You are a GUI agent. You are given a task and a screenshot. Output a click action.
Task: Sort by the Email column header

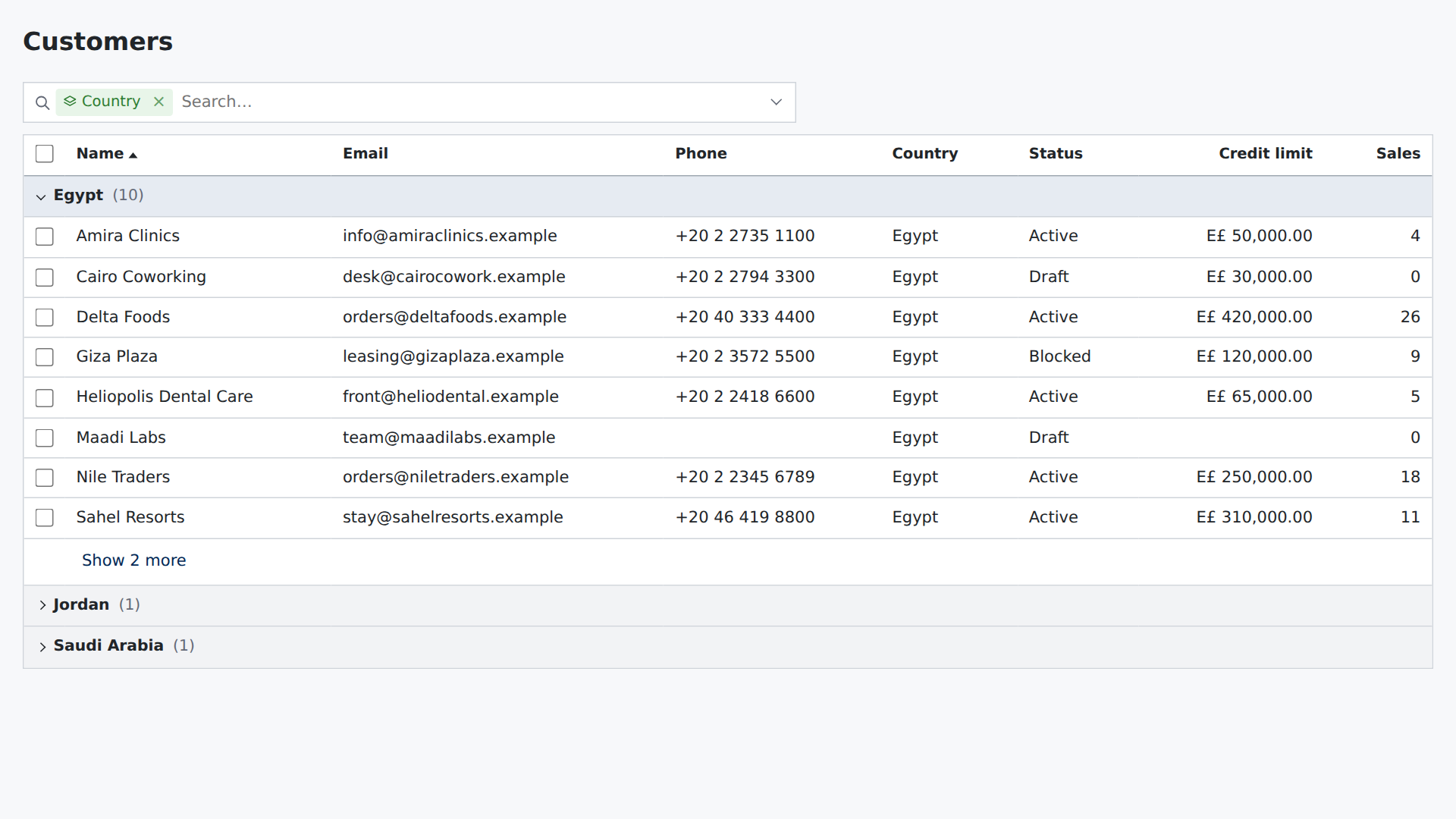click(366, 153)
